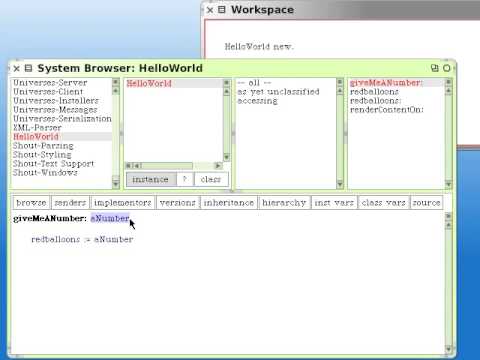Screen dimensions: 480x360
Task: Click the browse button
Action: 31,202
